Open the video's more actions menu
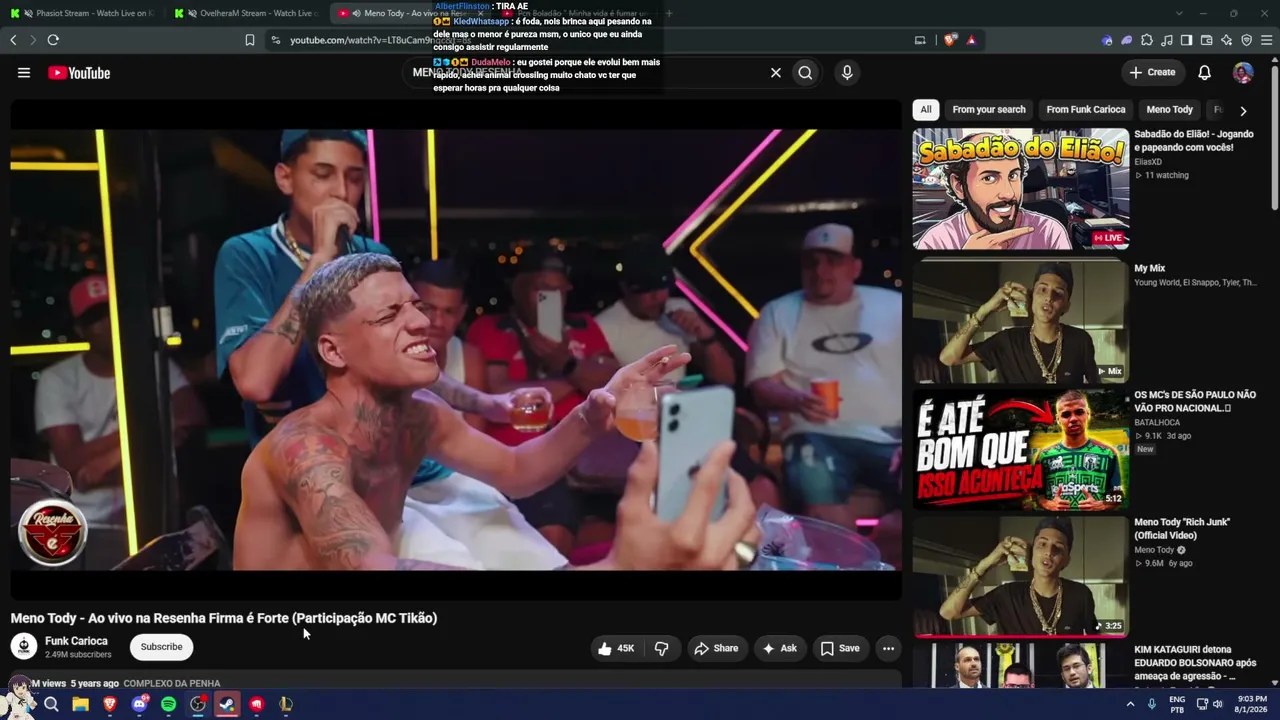The width and height of the screenshot is (1280, 720). (888, 648)
